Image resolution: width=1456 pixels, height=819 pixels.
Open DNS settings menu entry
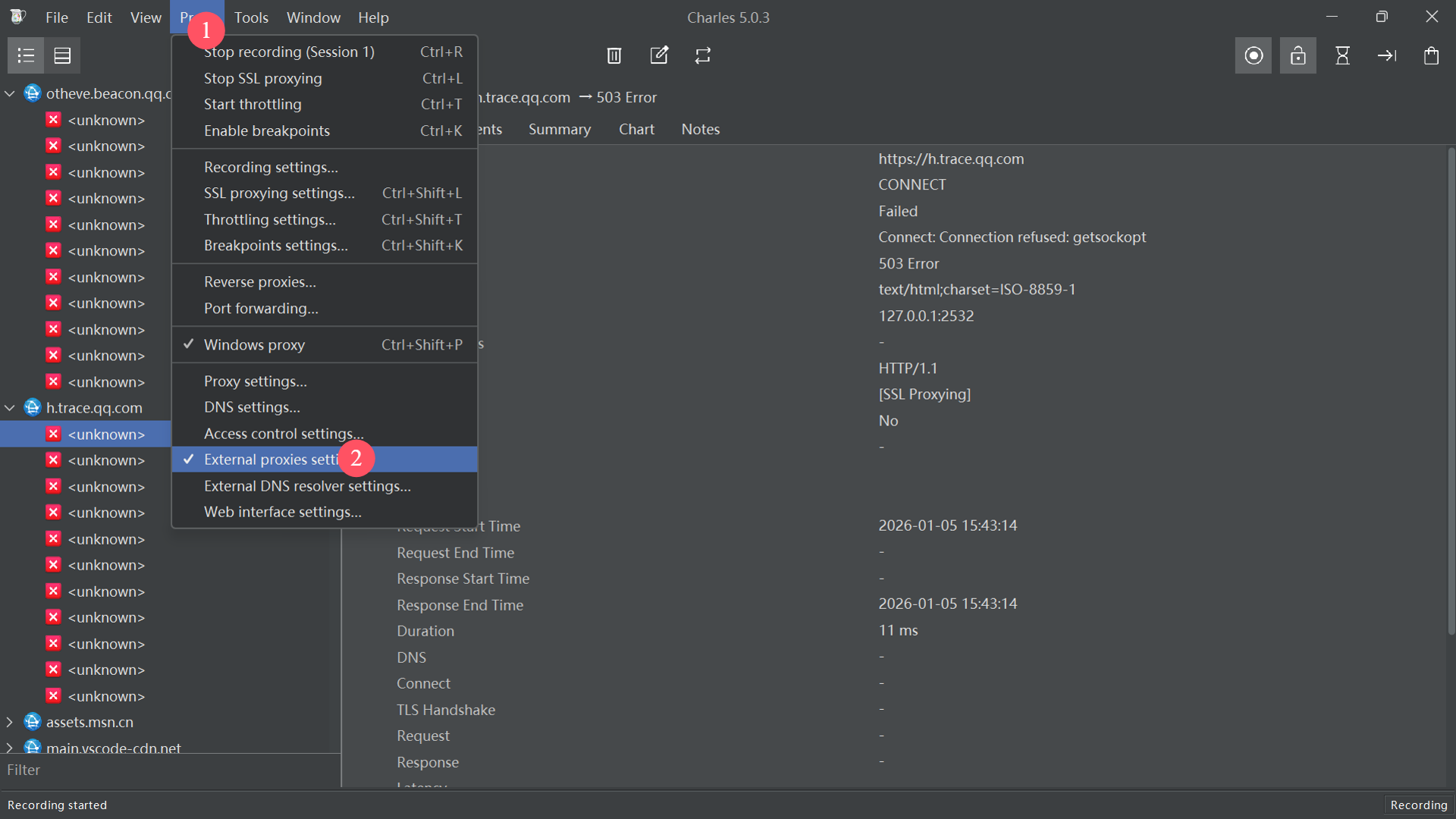[x=251, y=407]
